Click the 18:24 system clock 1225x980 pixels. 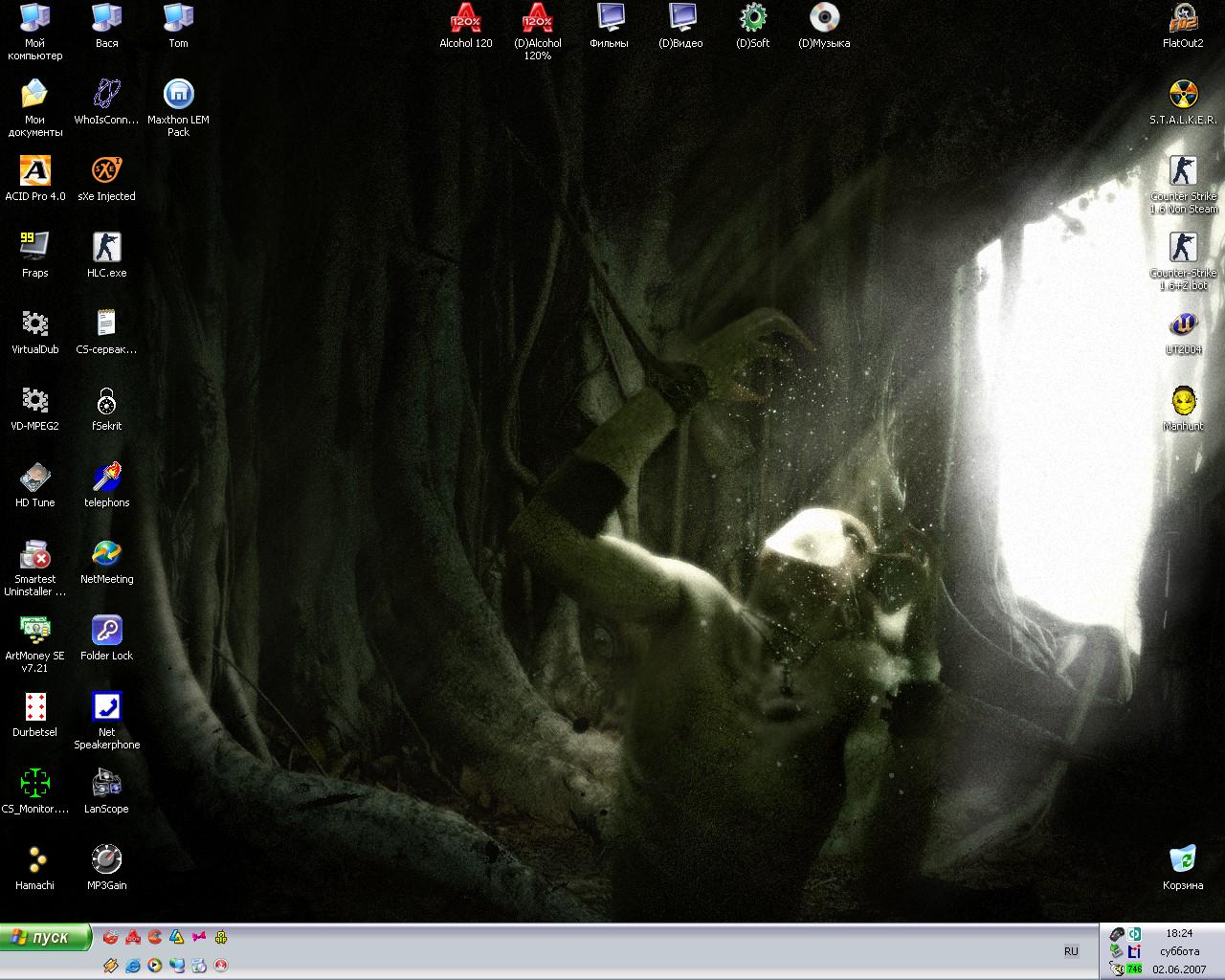[1179, 933]
